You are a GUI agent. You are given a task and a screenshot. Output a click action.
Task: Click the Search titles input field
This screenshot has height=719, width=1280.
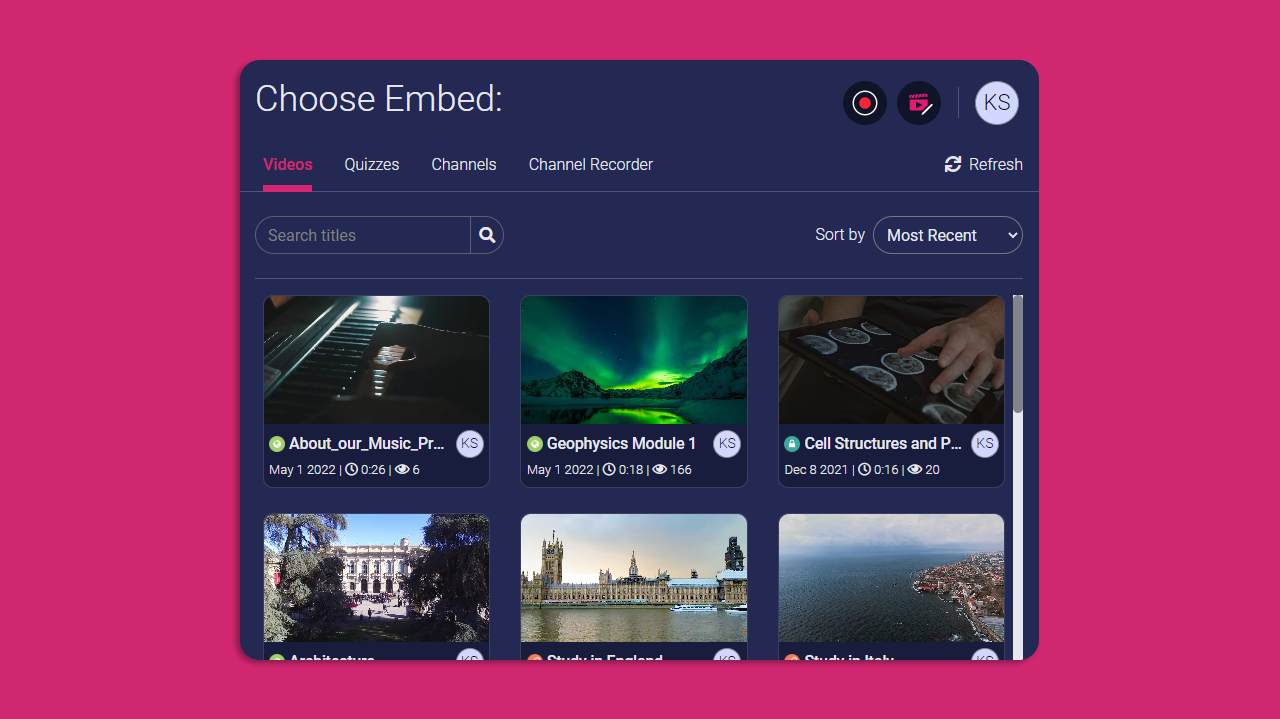pyautogui.click(x=363, y=235)
